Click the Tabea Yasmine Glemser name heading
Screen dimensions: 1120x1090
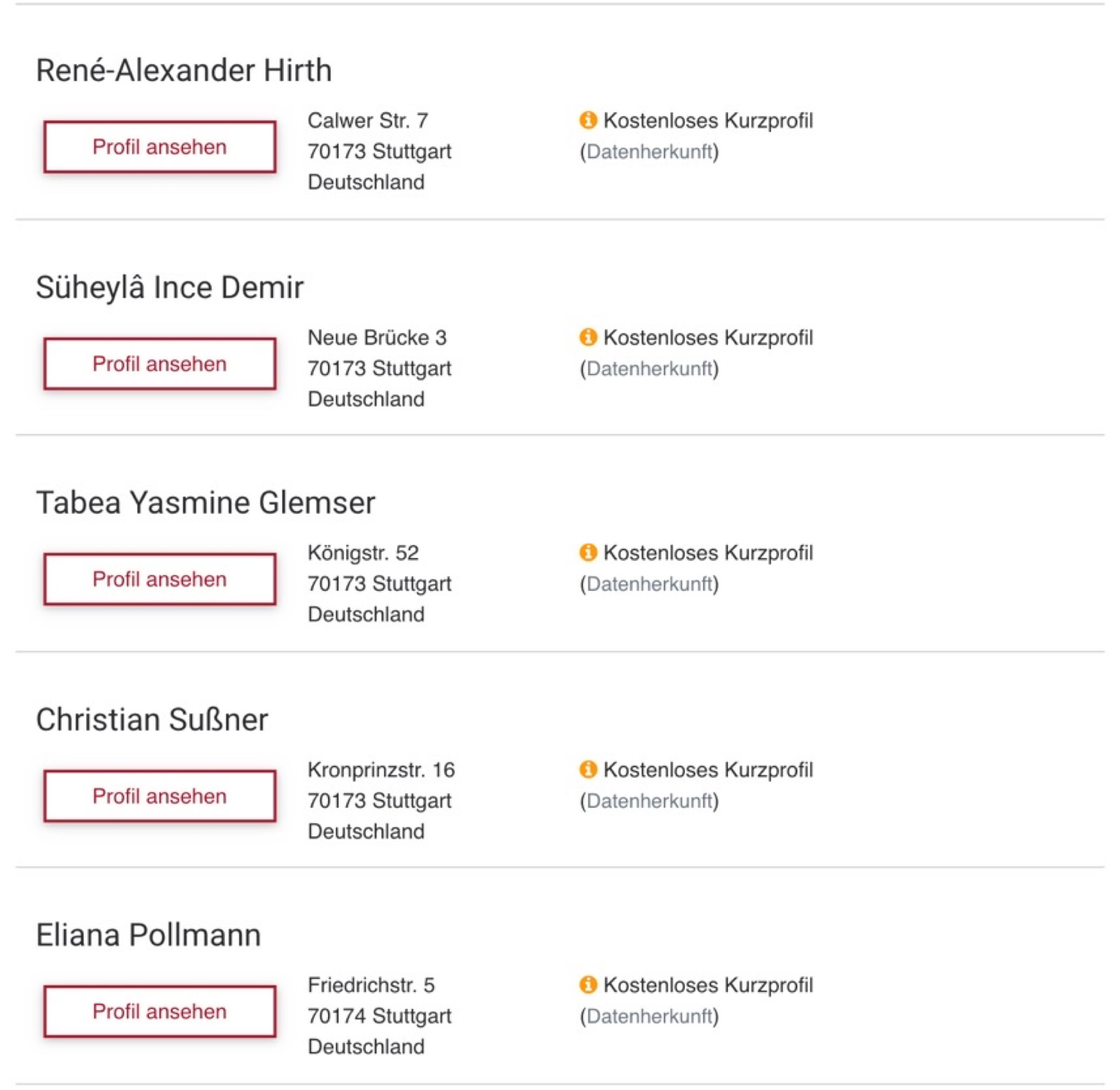pos(206,502)
